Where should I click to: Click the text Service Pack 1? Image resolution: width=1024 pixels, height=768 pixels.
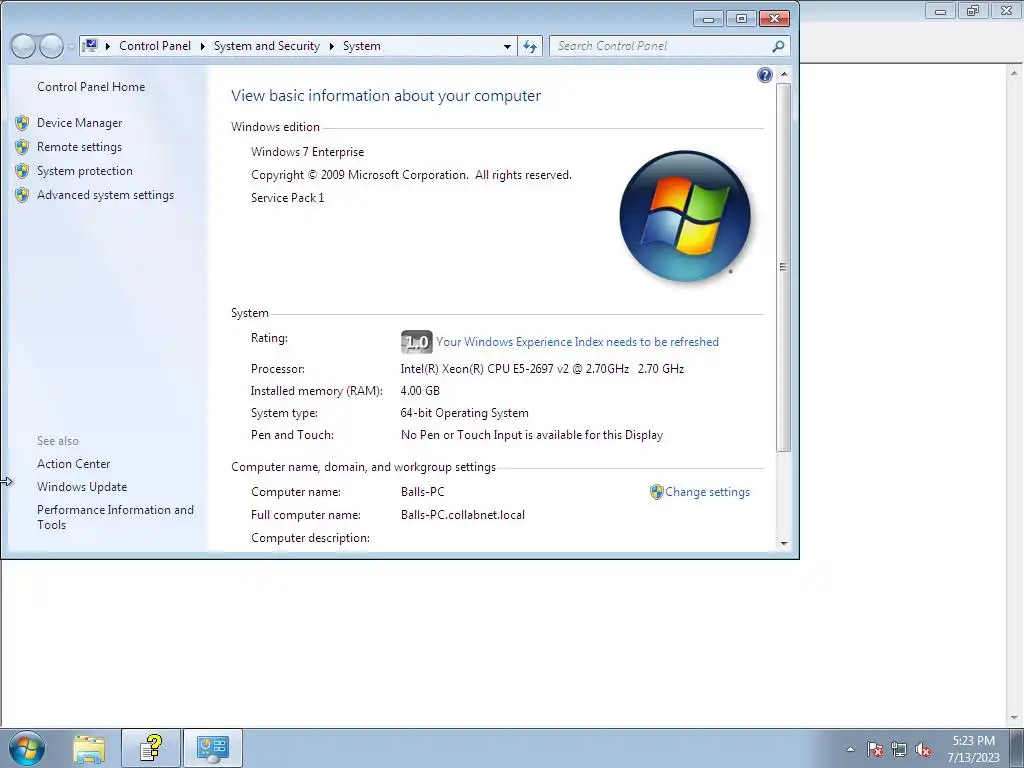point(287,198)
